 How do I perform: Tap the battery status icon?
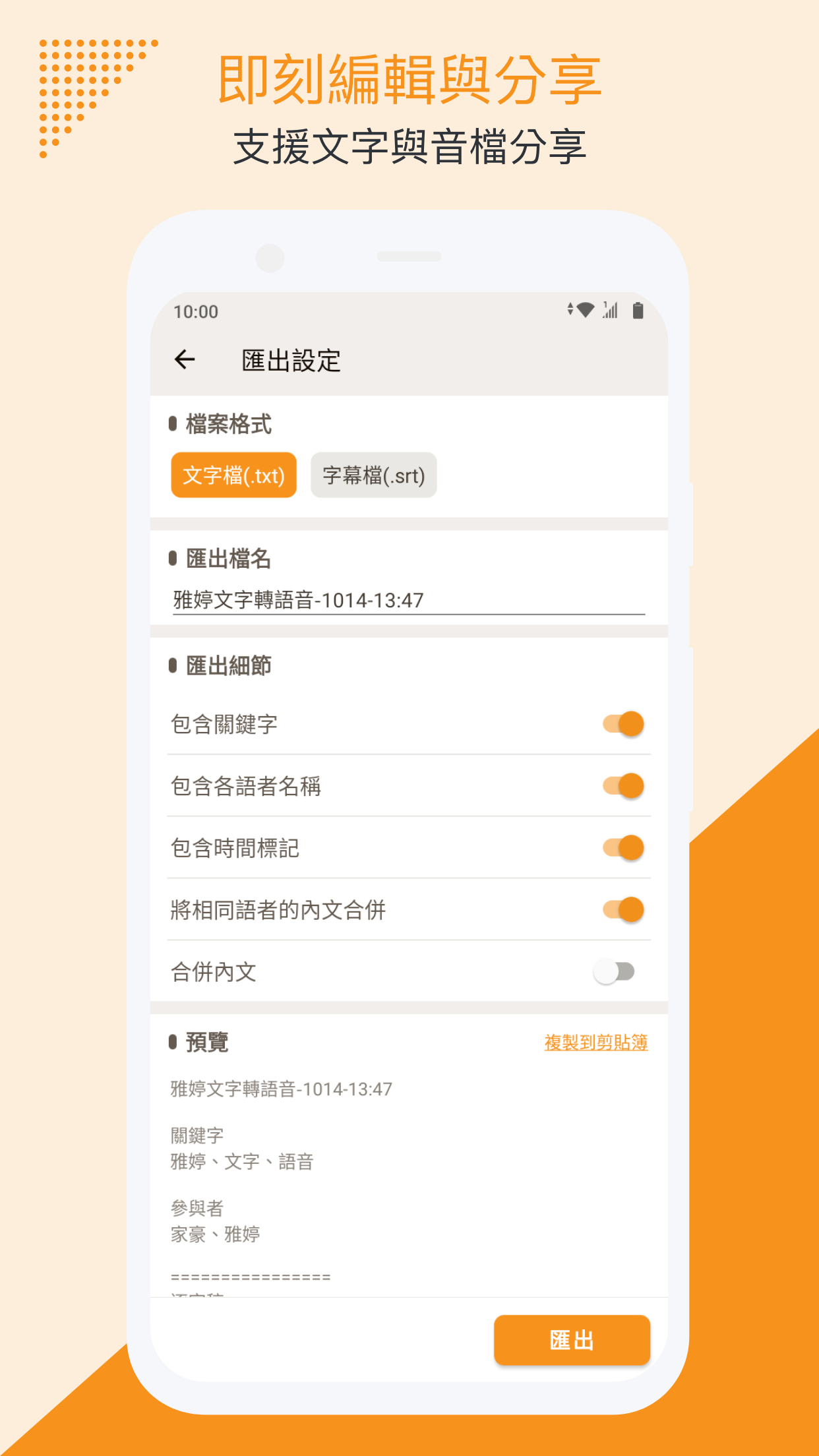tap(638, 310)
